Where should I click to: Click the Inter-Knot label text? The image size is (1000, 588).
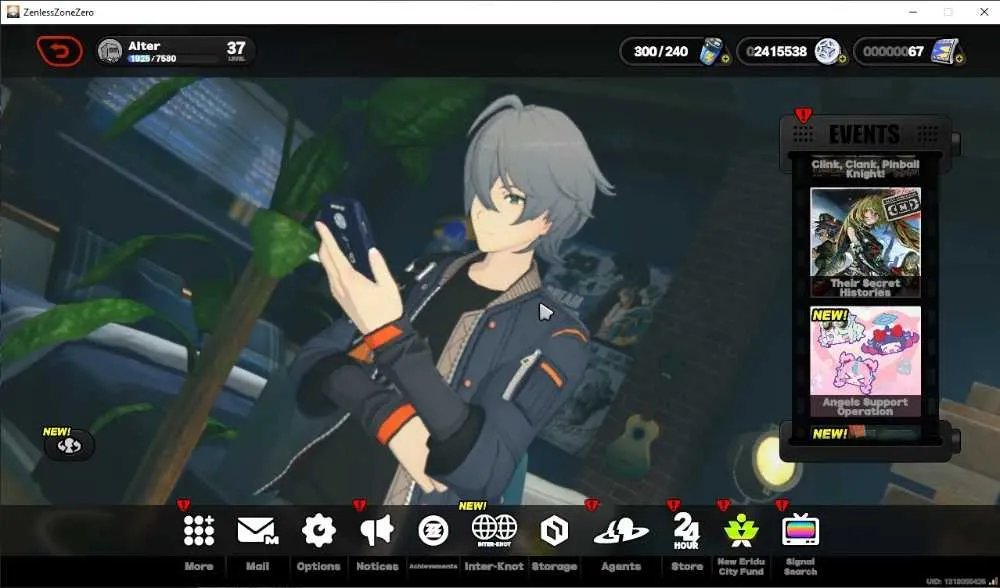pyautogui.click(x=494, y=566)
